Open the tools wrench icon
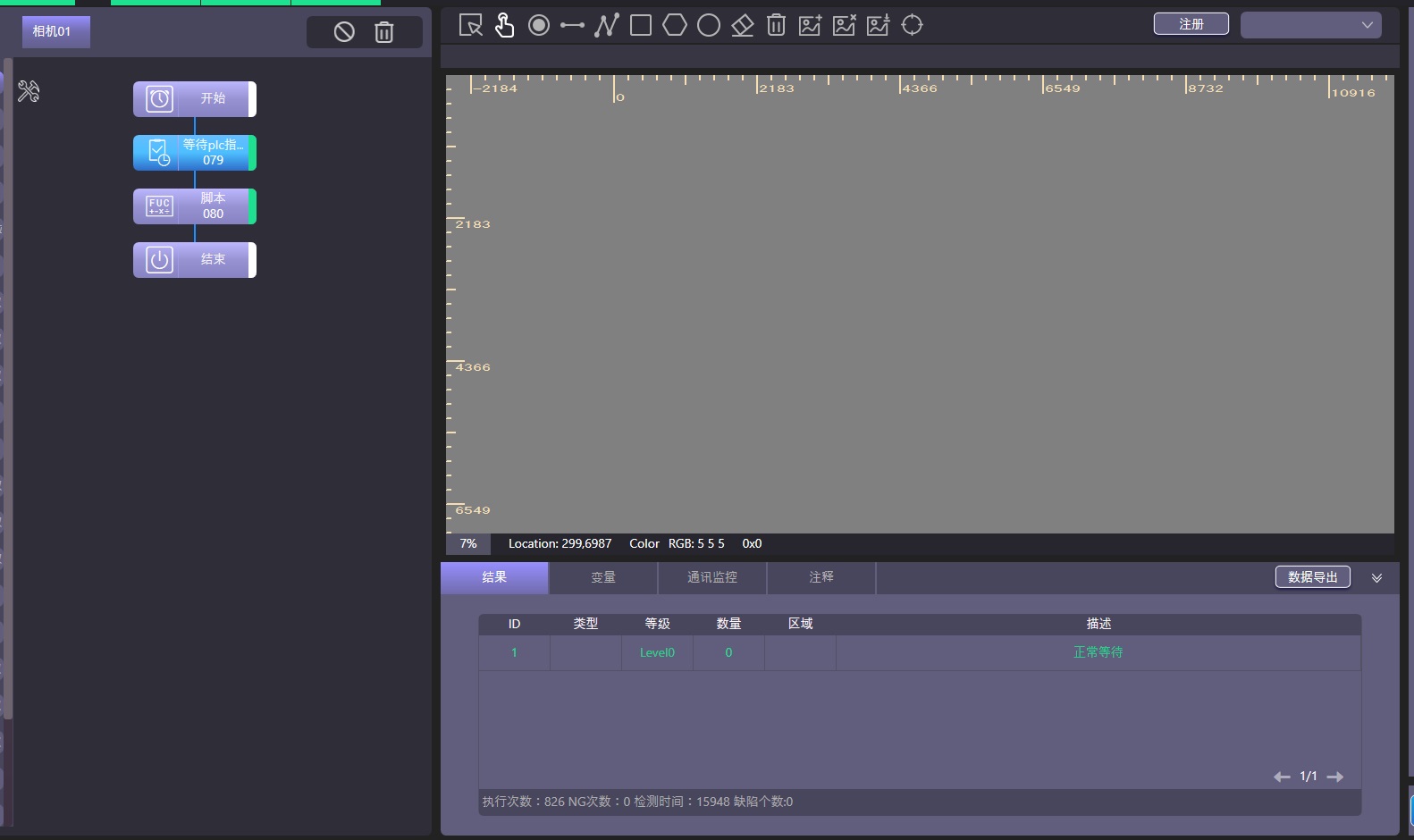Screen dimensions: 1414x840 (29, 91)
